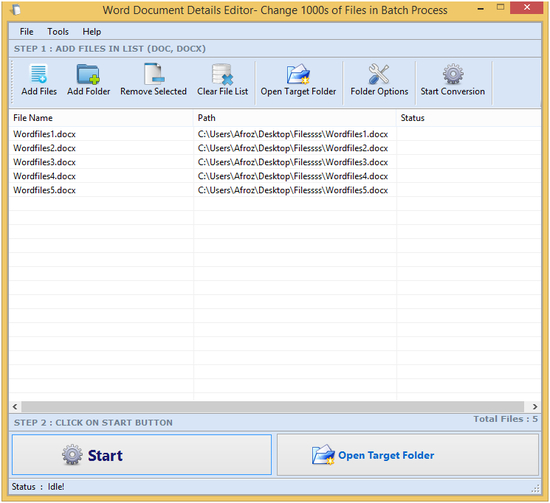The image size is (550, 503).
Task: Click the horizontal scrollbar left arrow
Action: point(15,407)
